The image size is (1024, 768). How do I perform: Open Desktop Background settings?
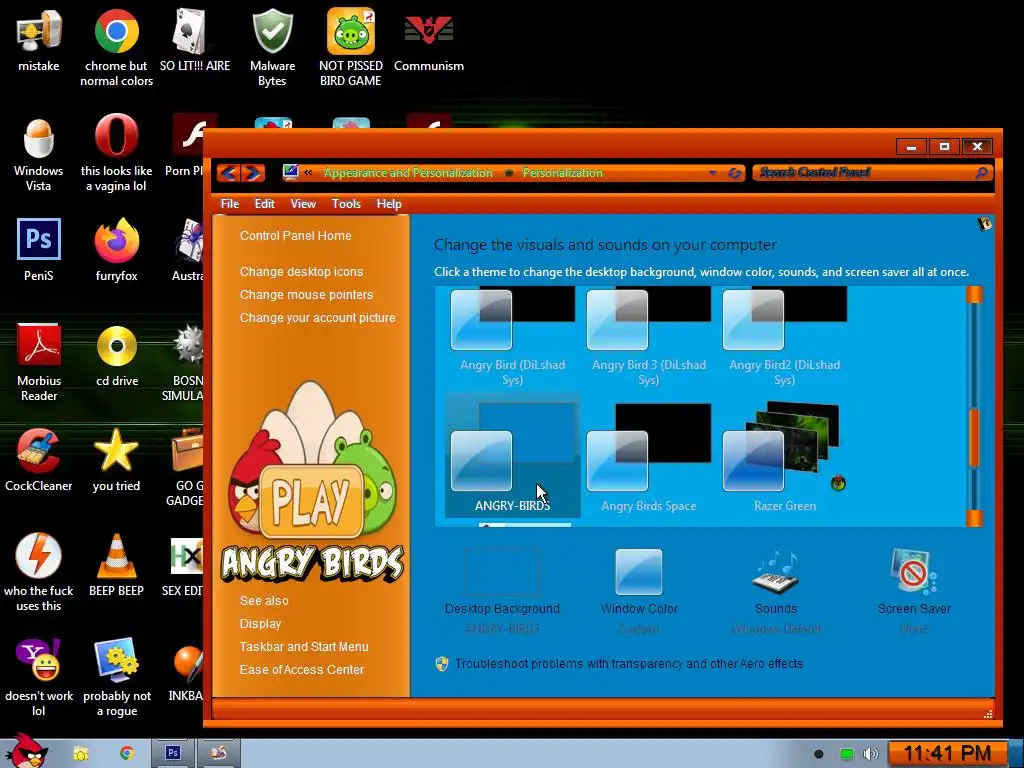(x=502, y=591)
